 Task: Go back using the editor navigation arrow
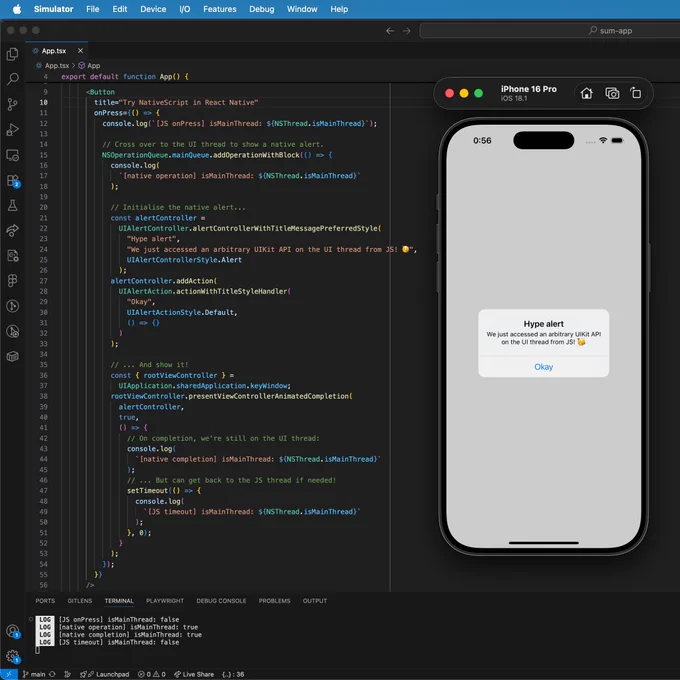390,31
